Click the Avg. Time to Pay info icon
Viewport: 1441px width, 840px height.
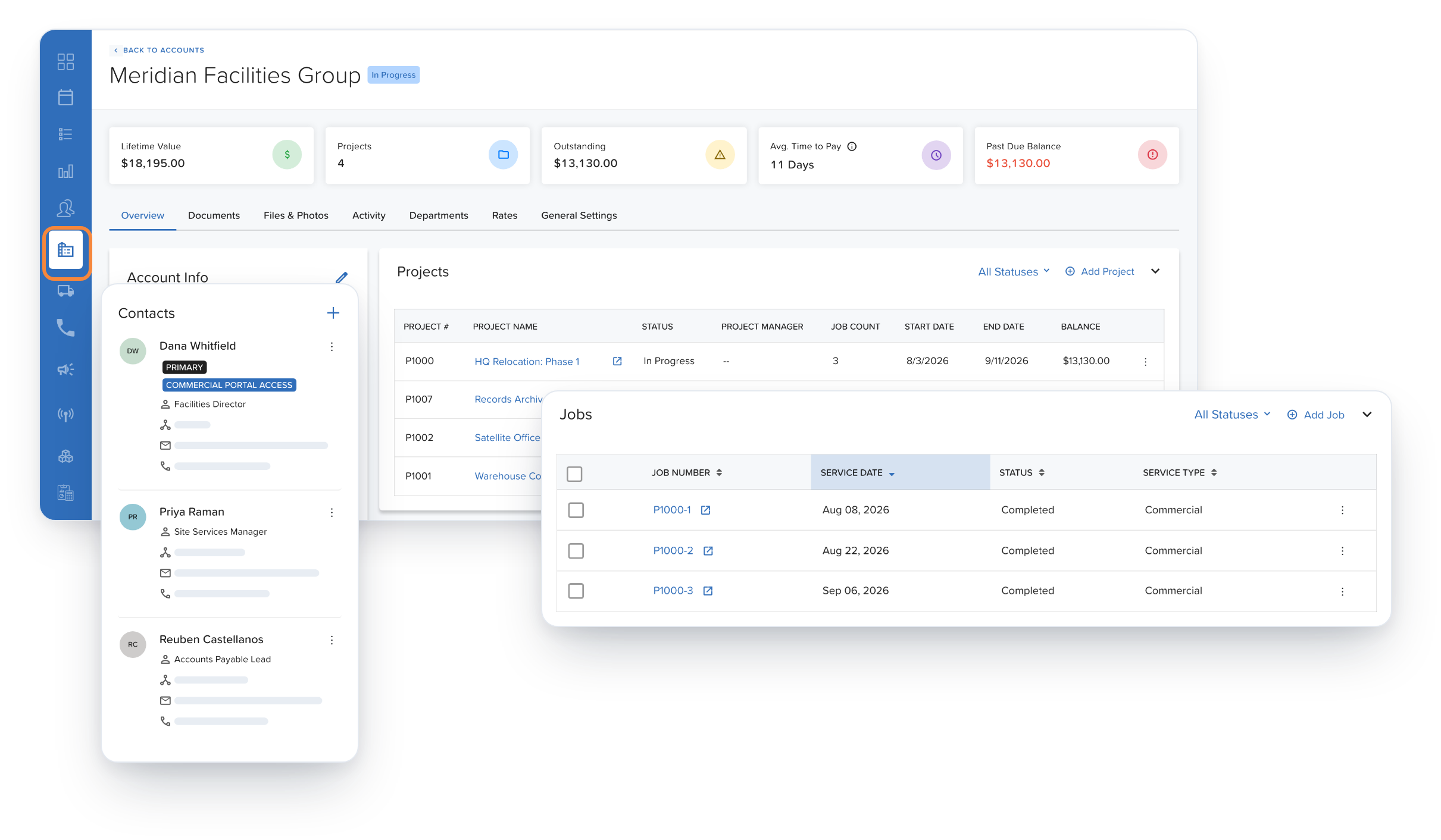tap(852, 146)
